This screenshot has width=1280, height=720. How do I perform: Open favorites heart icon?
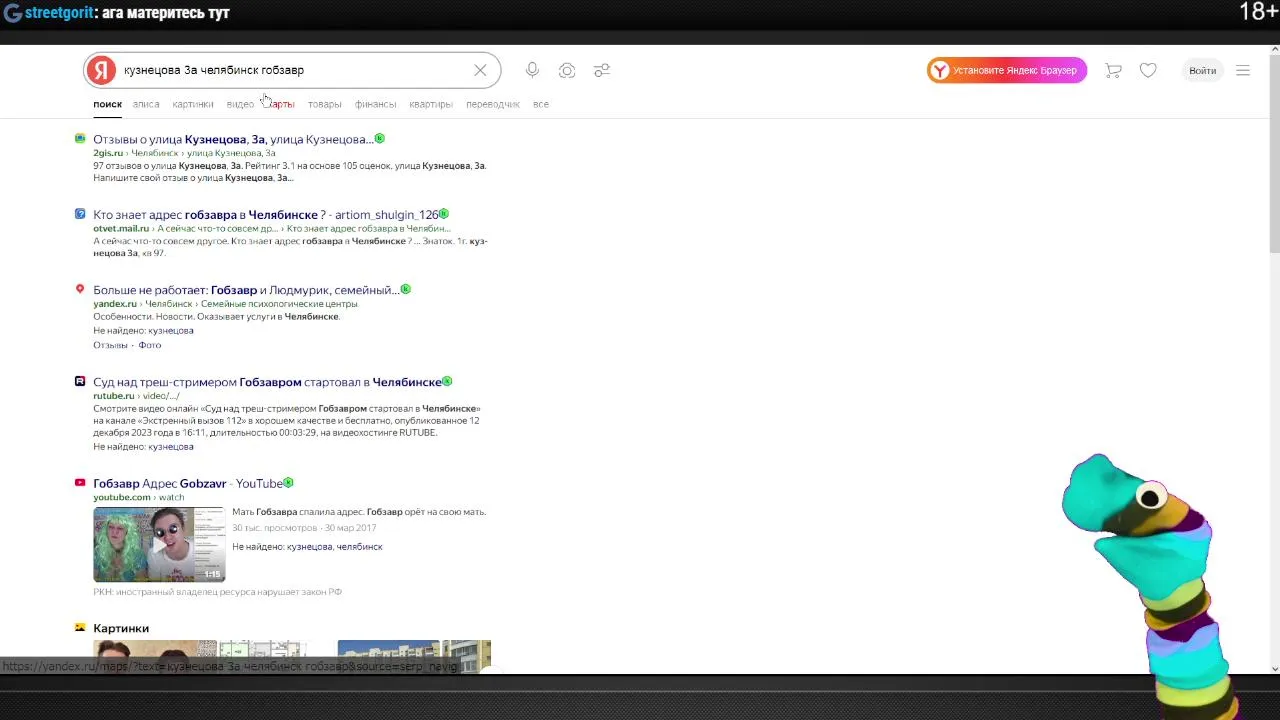(x=1148, y=70)
